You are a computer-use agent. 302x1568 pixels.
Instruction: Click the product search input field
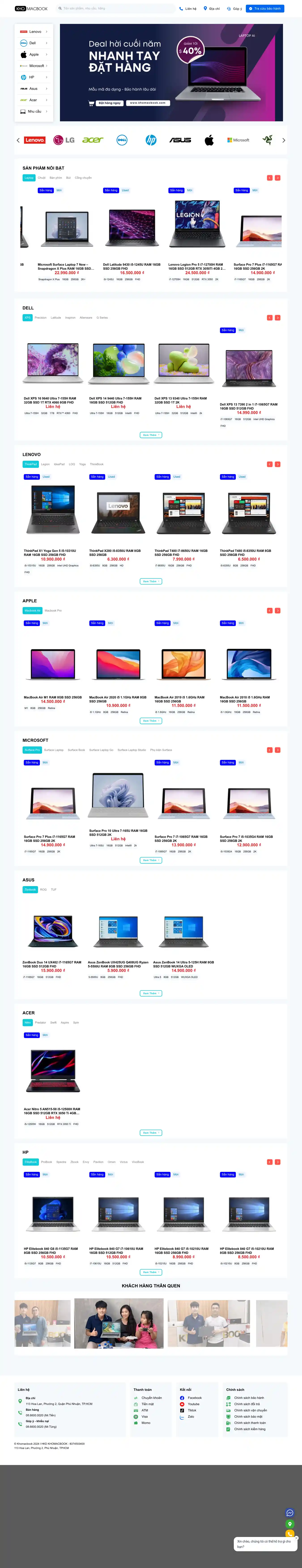[116, 8]
